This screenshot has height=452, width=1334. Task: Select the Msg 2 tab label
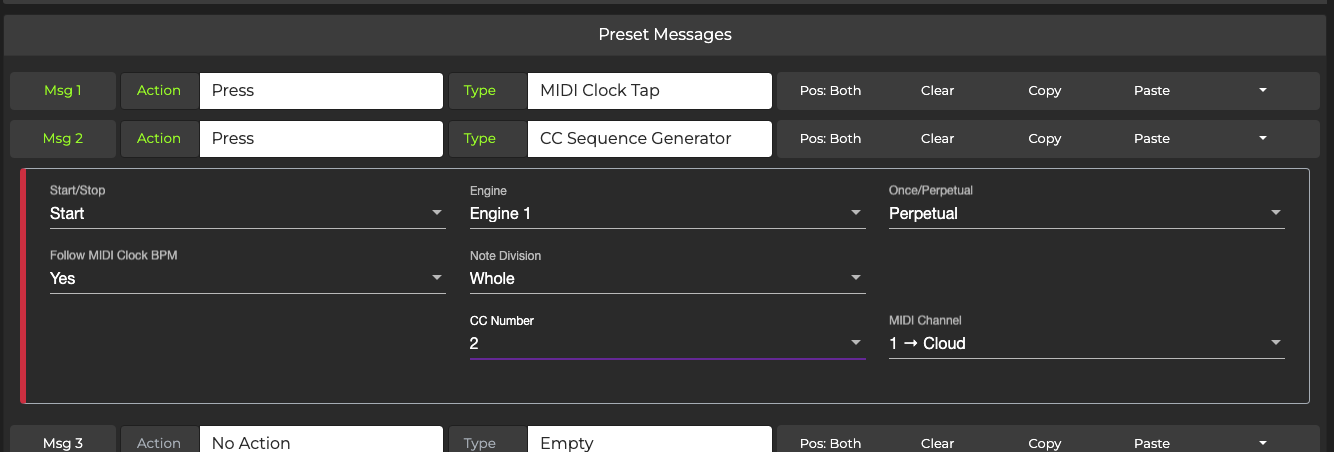pyautogui.click(x=63, y=138)
